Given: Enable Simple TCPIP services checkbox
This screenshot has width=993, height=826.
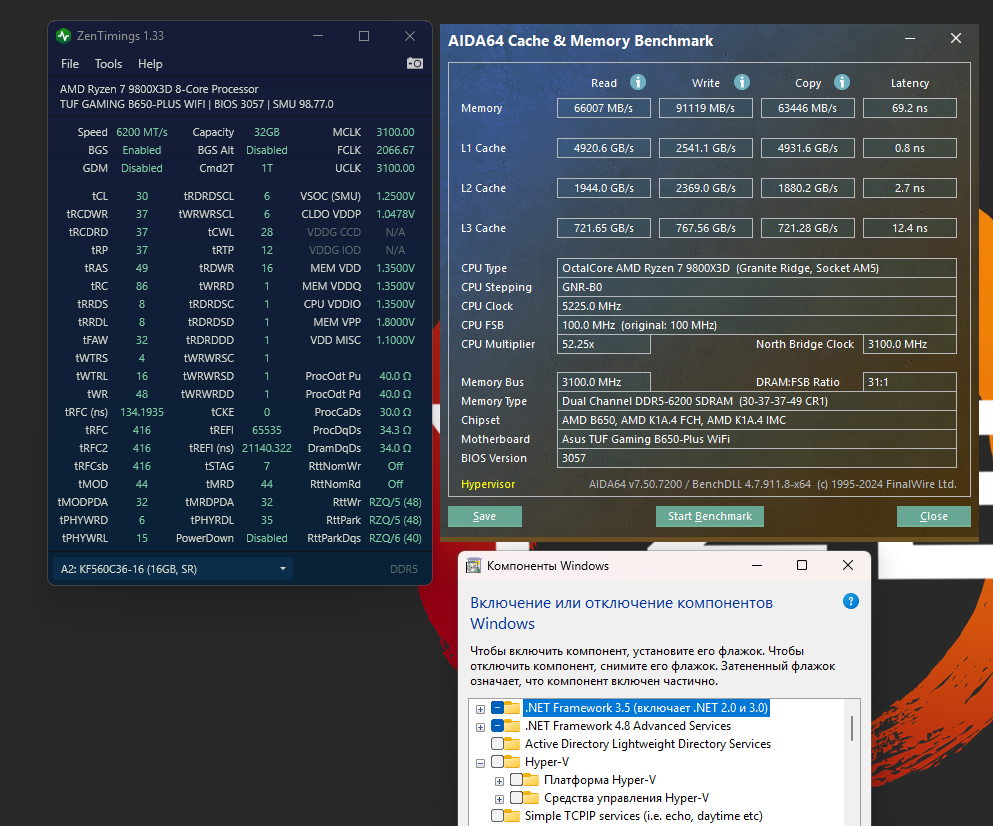Looking at the screenshot, I should [497, 815].
